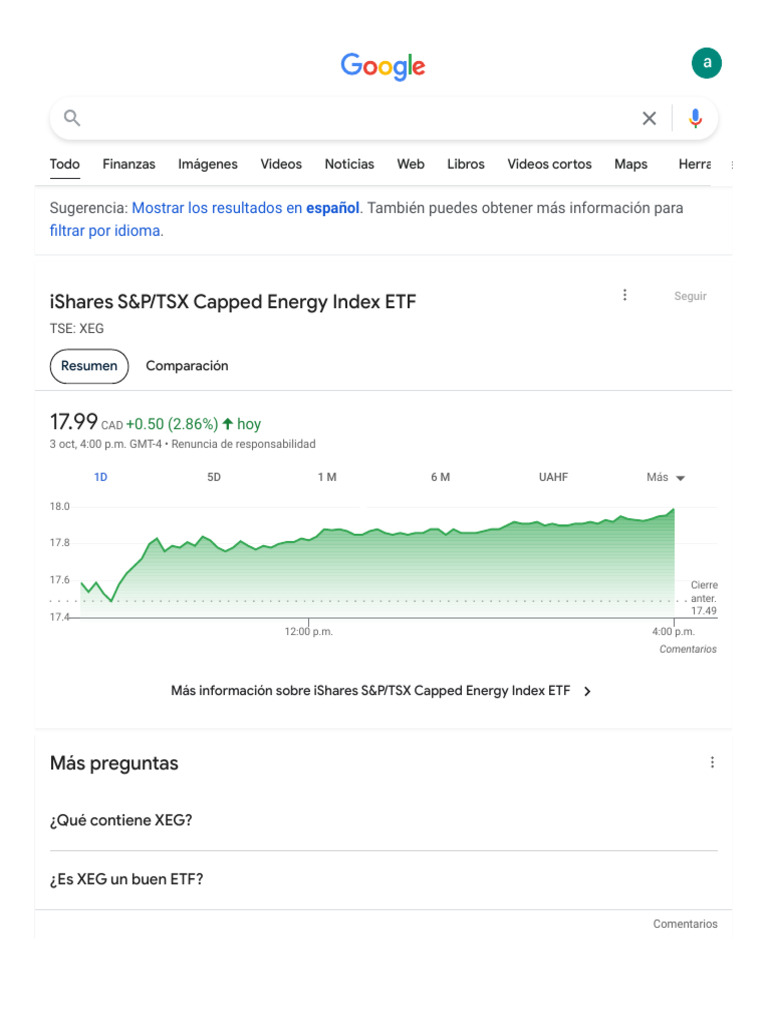Click the price value 17.99

point(74,422)
